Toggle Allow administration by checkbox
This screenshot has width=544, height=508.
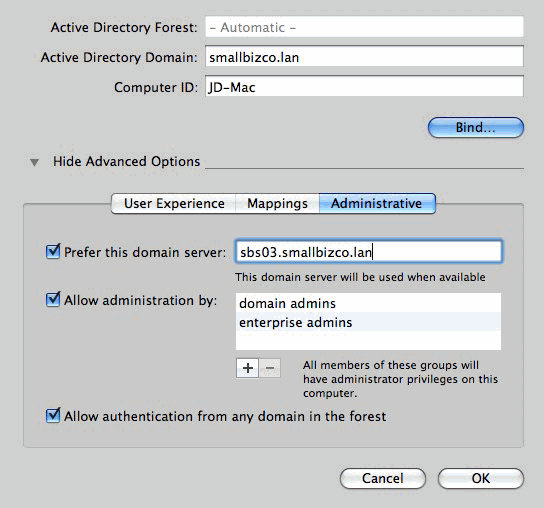click(53, 299)
